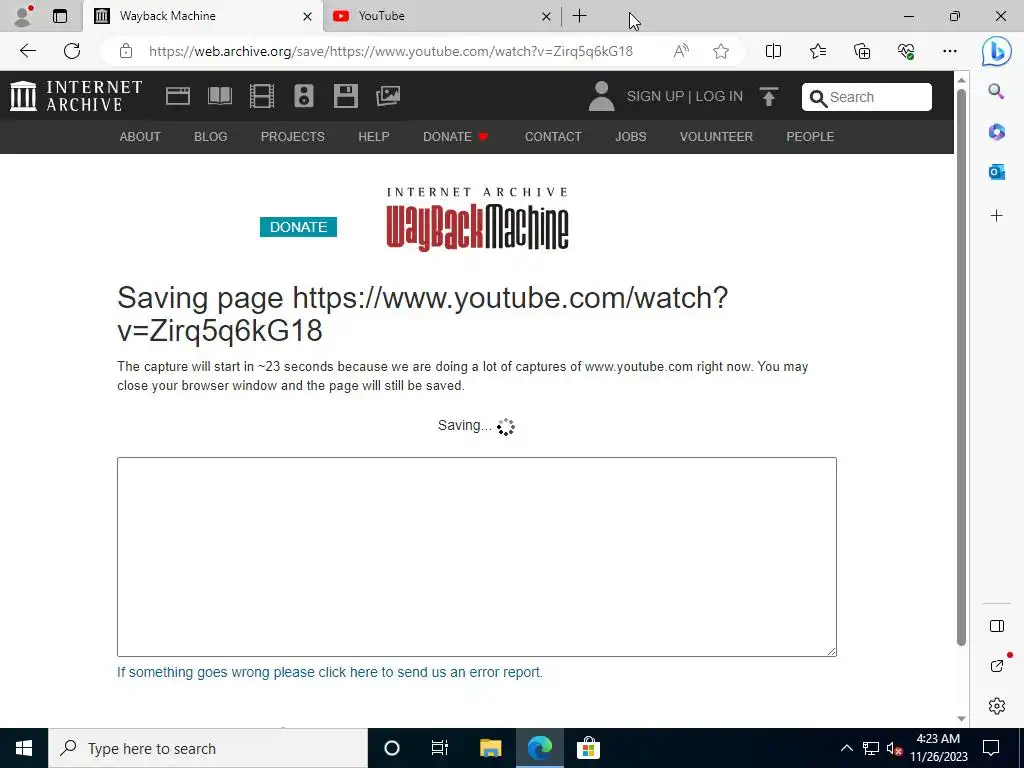Viewport: 1024px width, 768px height.
Task: Open sidebar settings gear
Action: pos(997,706)
